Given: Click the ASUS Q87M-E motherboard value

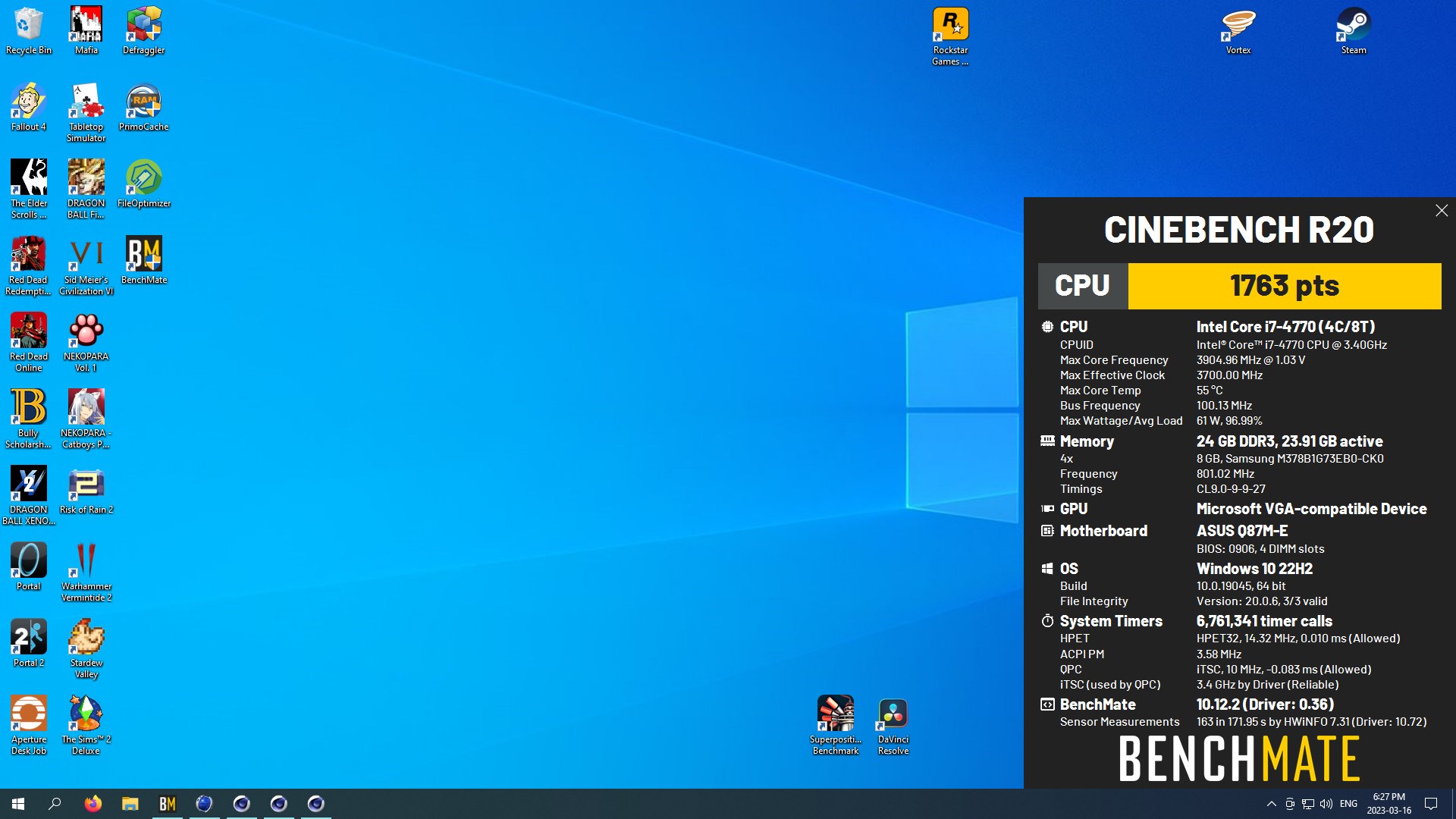Looking at the screenshot, I should tap(1242, 531).
